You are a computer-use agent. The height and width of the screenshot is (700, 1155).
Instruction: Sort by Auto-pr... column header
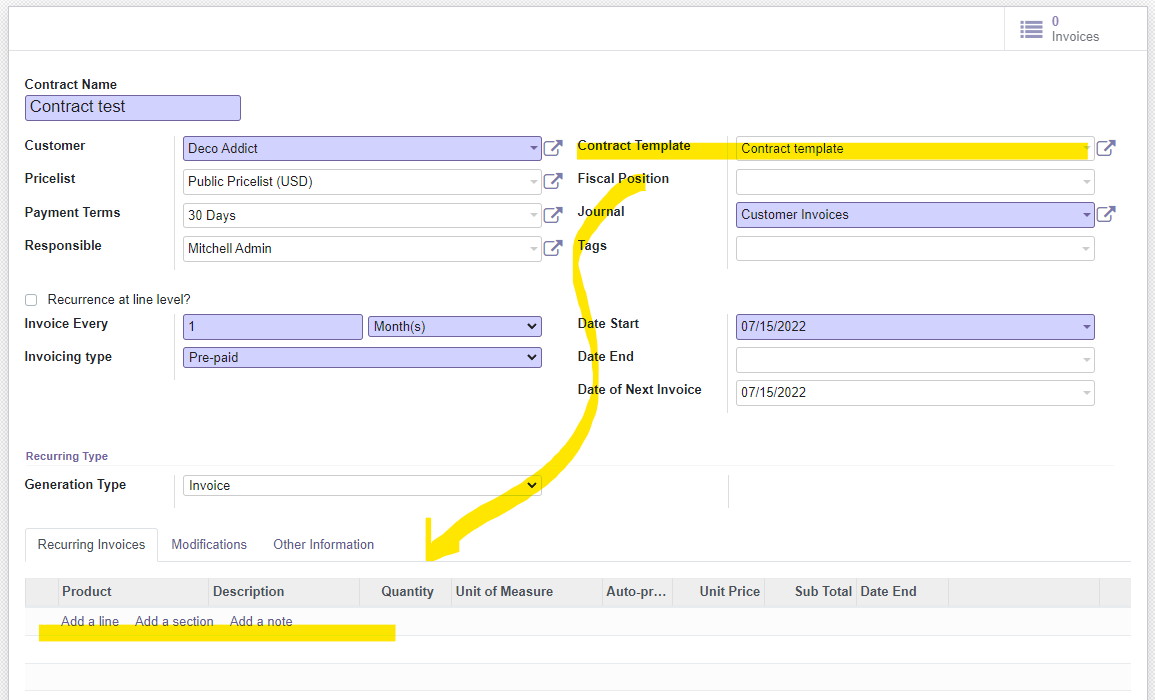click(637, 592)
